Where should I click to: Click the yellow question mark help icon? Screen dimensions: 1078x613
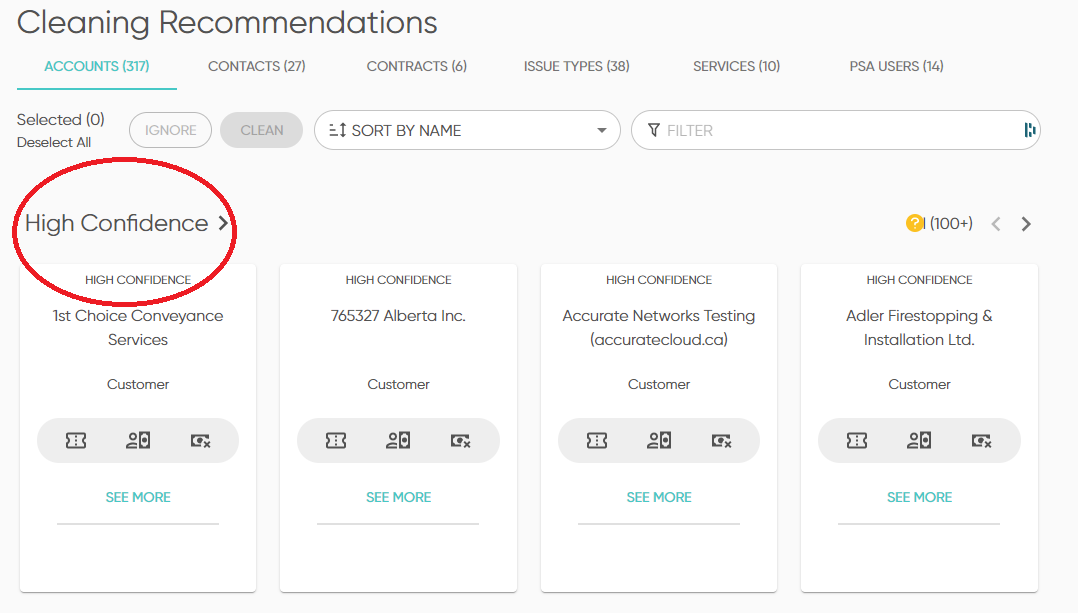(914, 223)
